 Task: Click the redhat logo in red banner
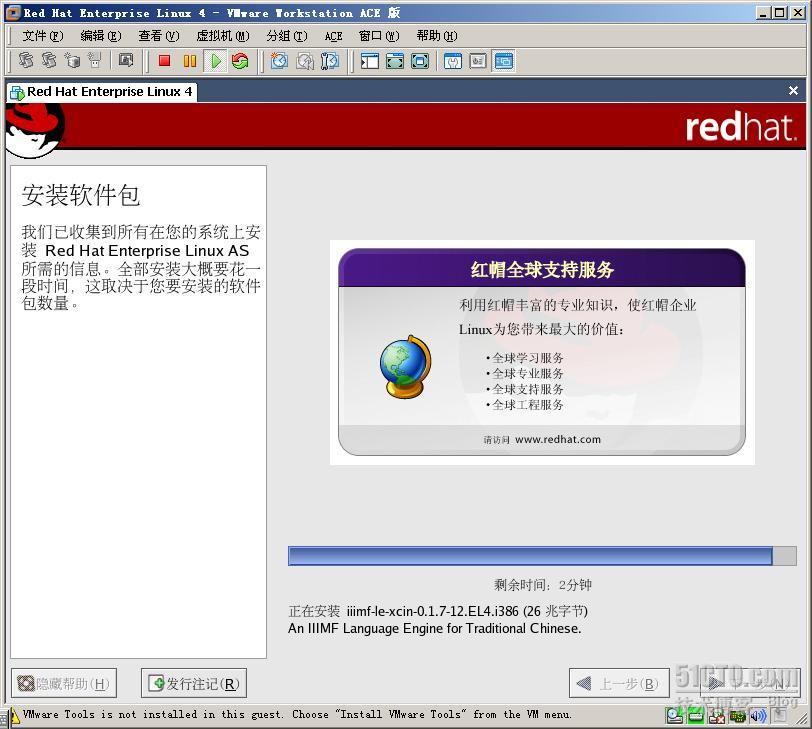[x=741, y=127]
